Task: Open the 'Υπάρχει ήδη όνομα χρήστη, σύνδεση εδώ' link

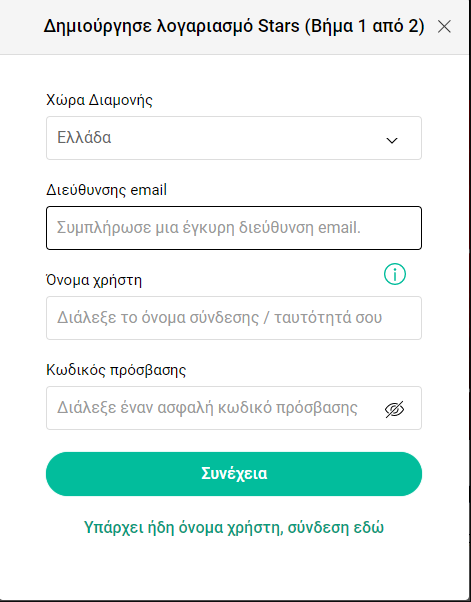Action: [234, 528]
